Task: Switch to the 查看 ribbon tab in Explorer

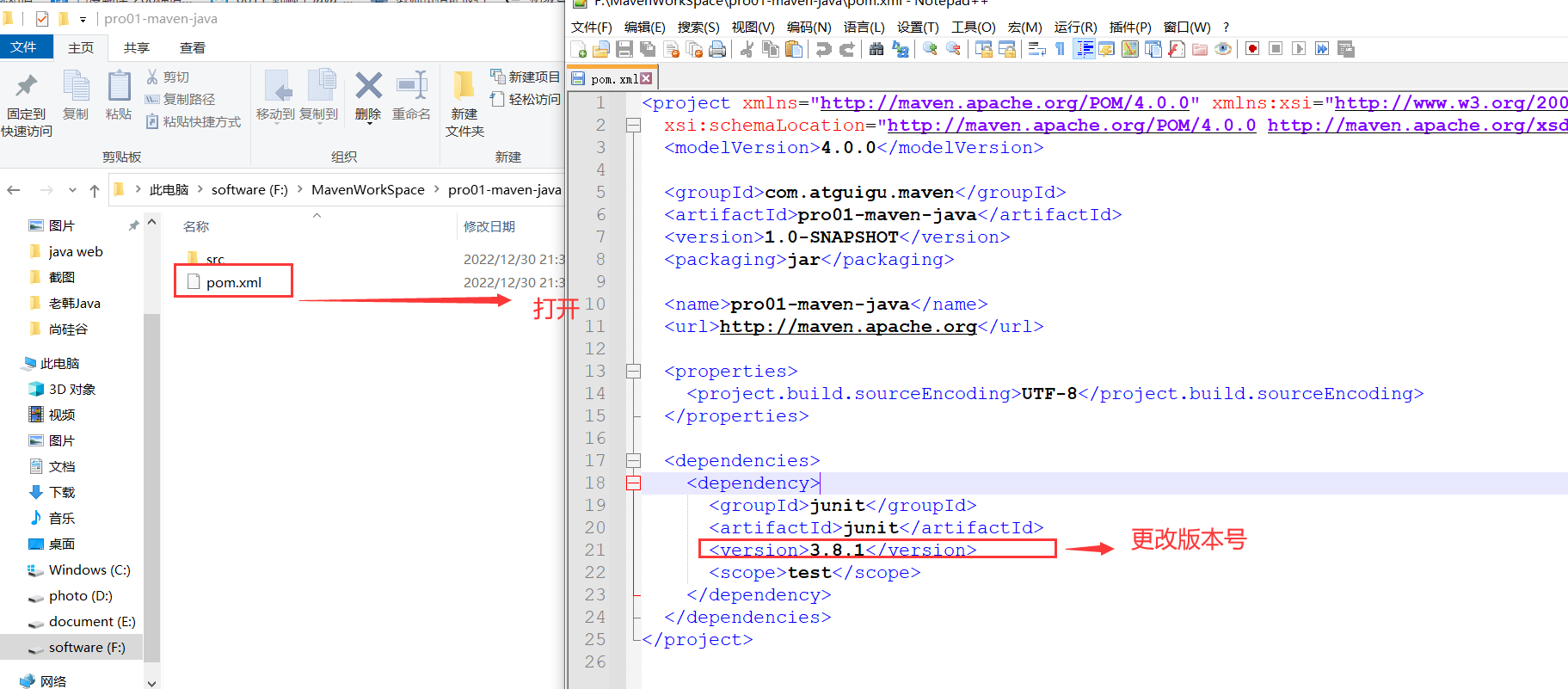Action: coord(192,47)
